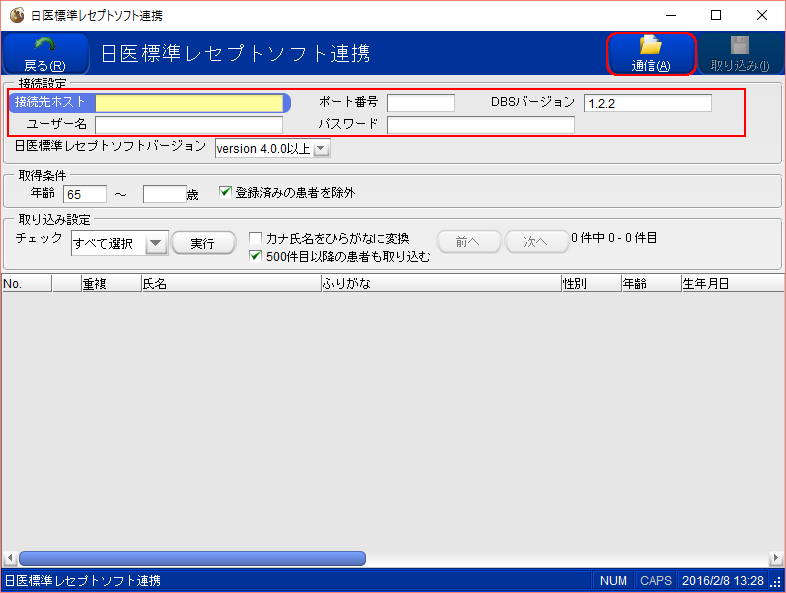Click the 前へ button

tap(469, 242)
